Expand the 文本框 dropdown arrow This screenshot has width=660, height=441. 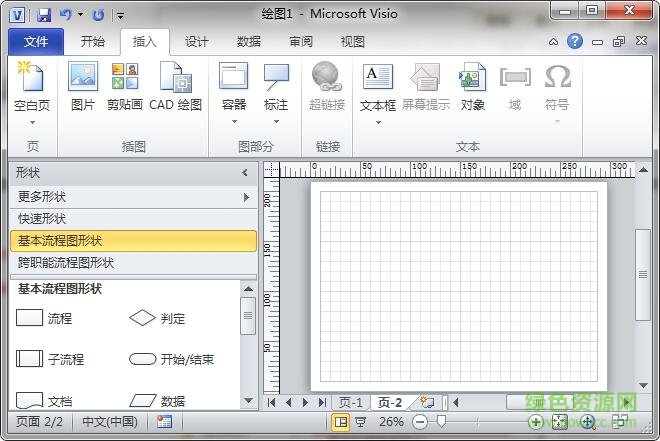(x=378, y=122)
